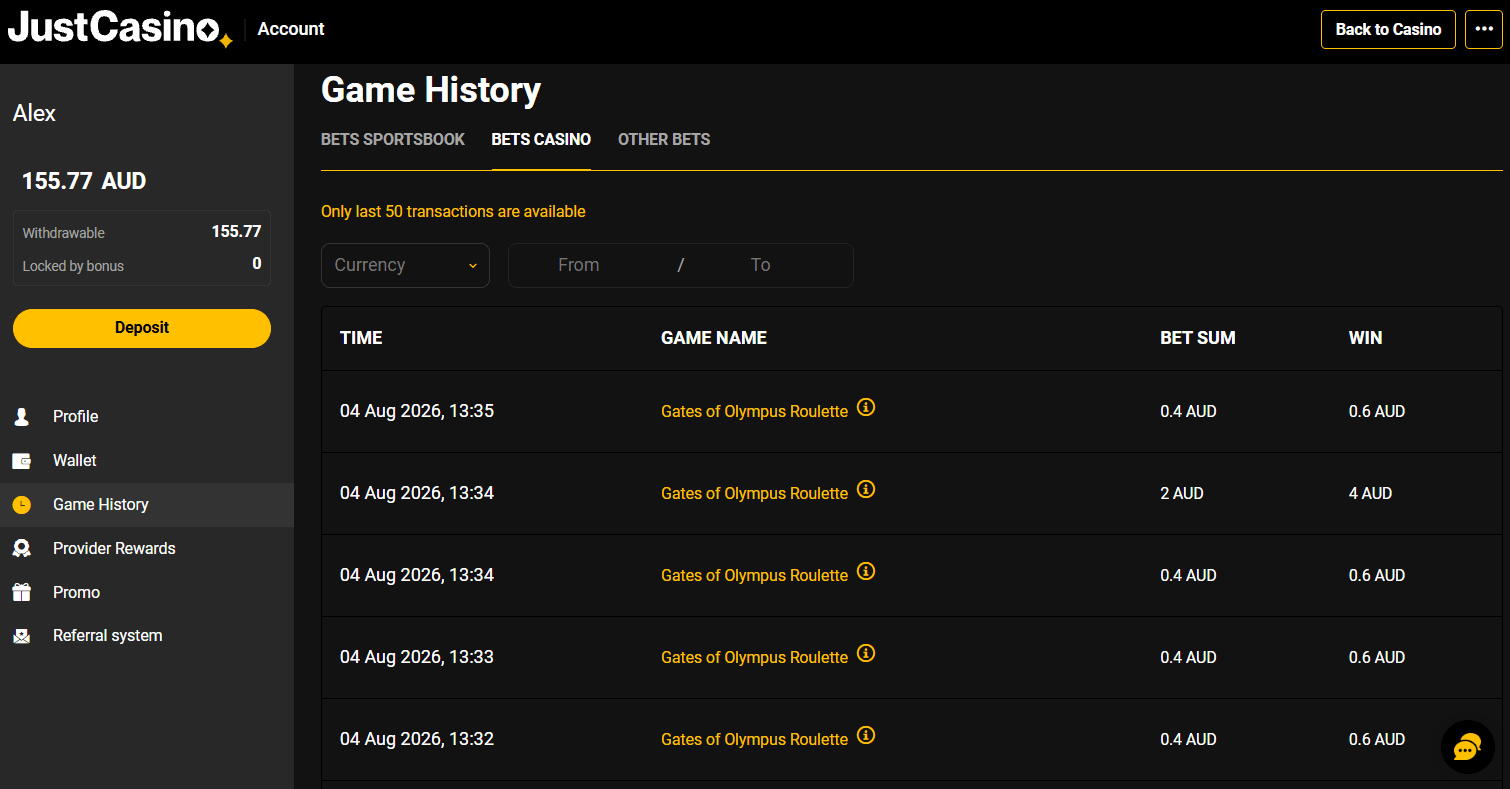Set the From date field
The width and height of the screenshot is (1510, 789).
pos(579,265)
